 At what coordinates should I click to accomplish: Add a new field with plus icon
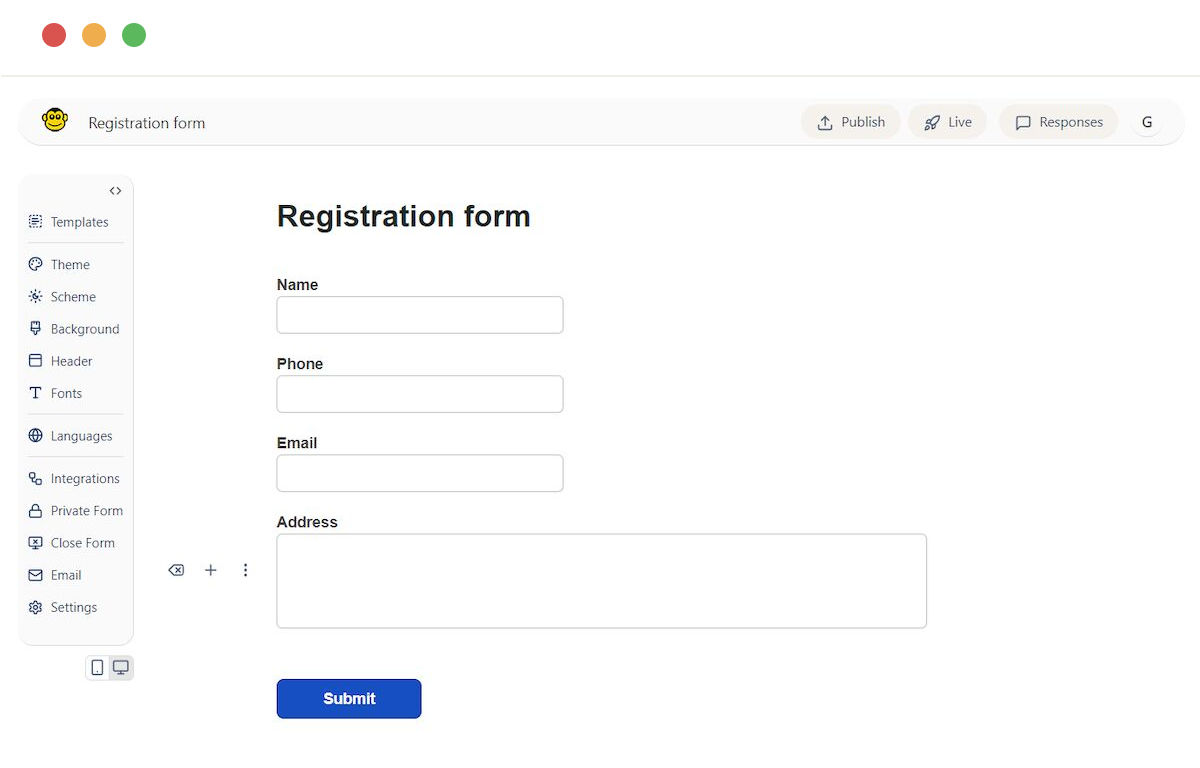210,570
